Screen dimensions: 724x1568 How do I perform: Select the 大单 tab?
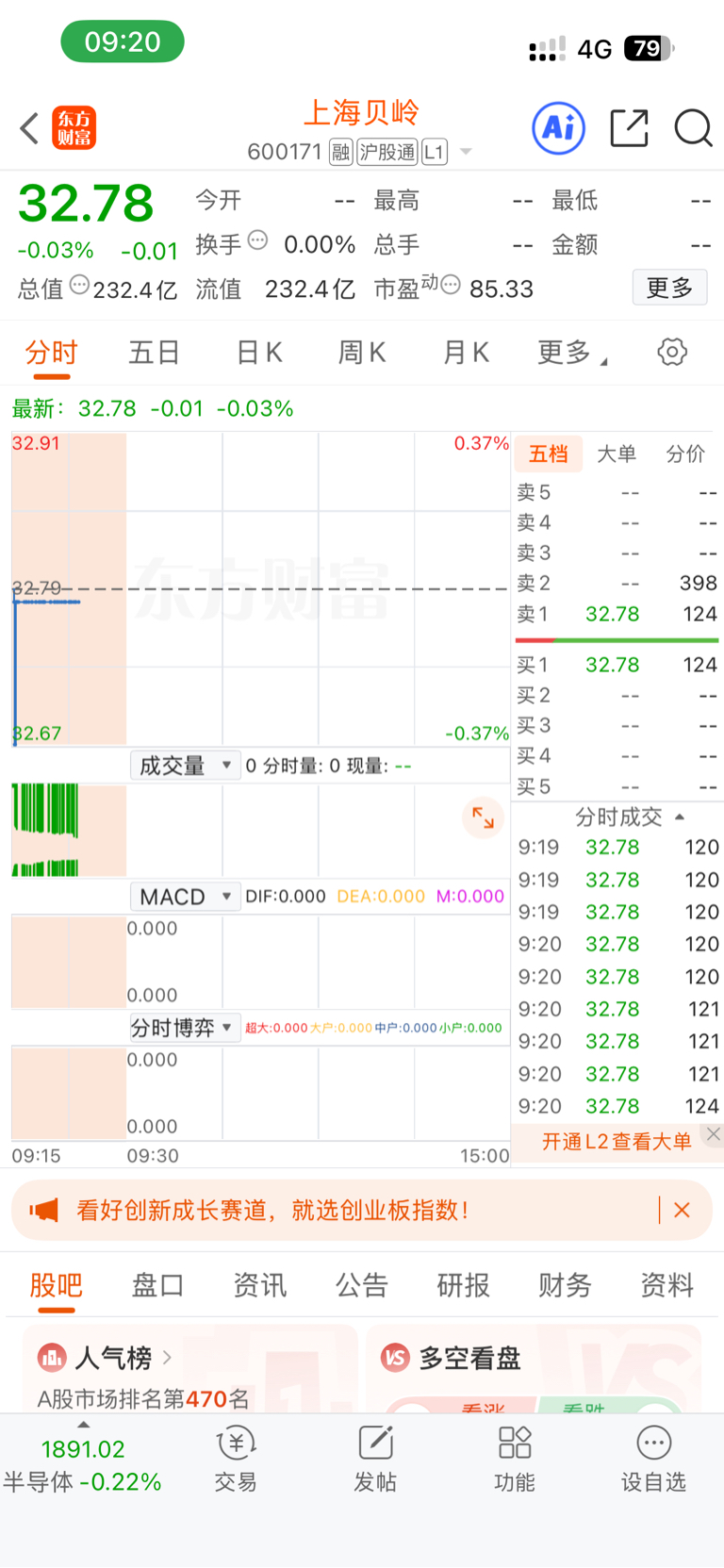(617, 454)
